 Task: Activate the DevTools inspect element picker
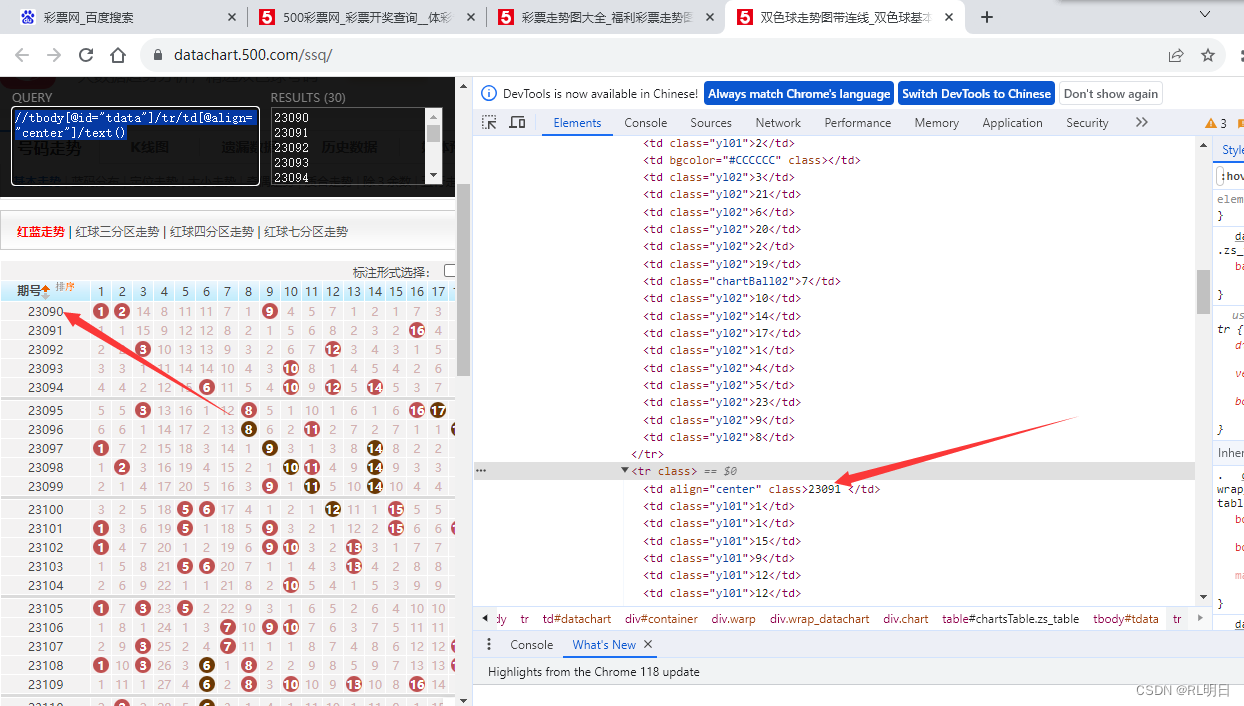489,122
